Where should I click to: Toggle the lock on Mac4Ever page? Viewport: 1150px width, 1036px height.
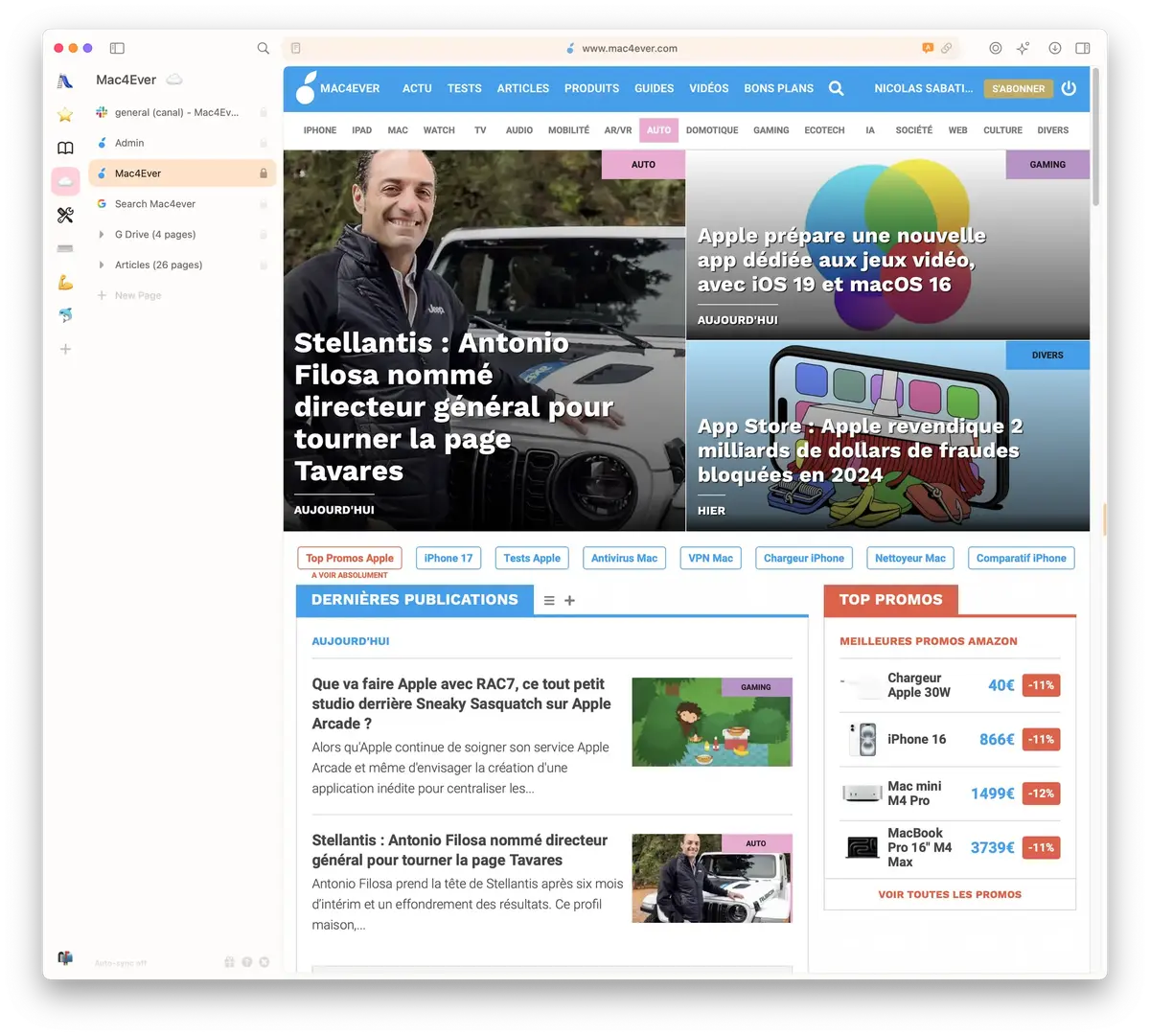(x=264, y=173)
